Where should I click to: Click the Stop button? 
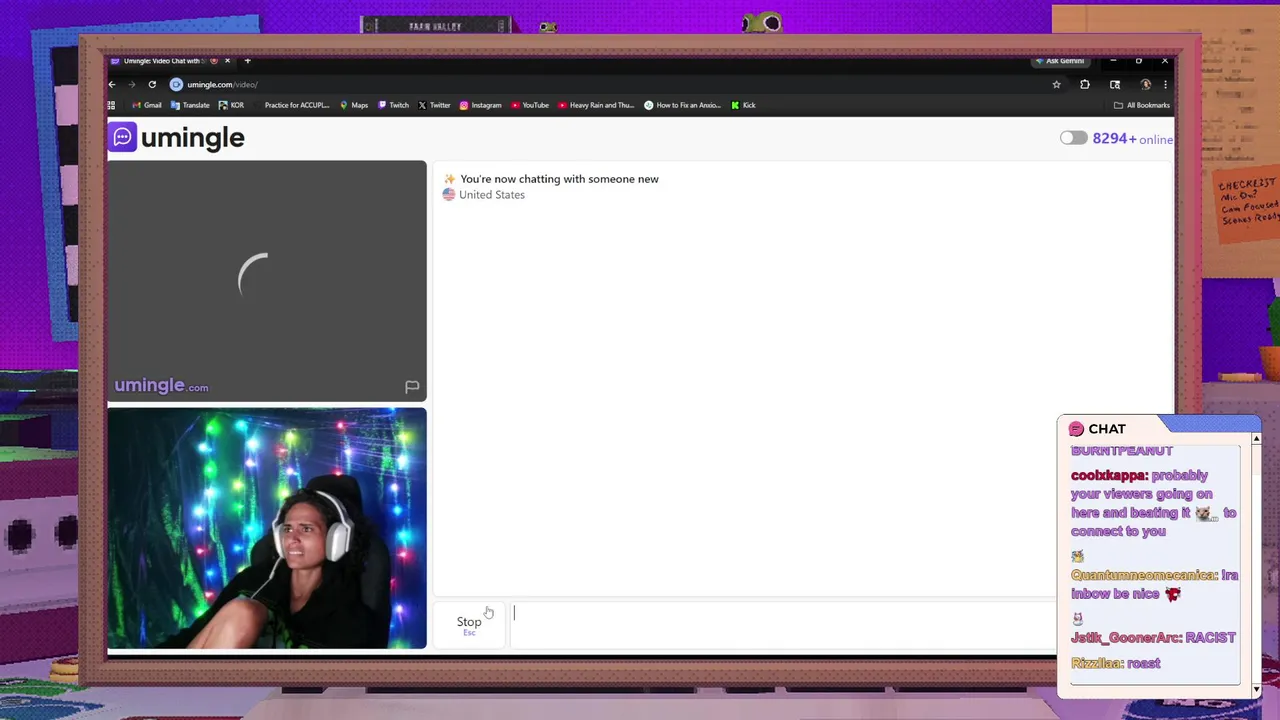click(x=469, y=624)
